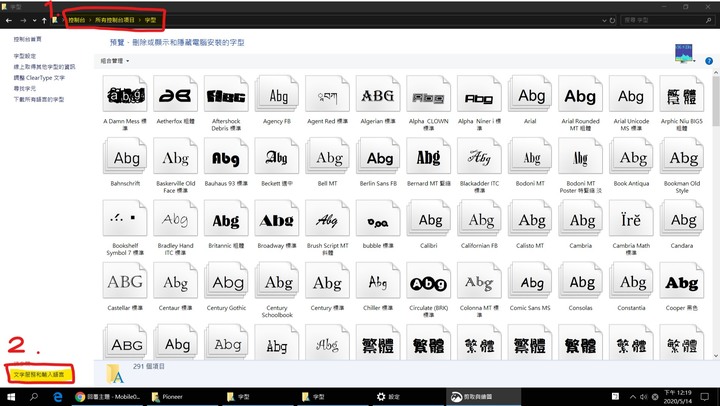Image resolution: width=720 pixels, height=406 pixels.
Task: Open the action center notifications icon
Action: (x=705, y=397)
